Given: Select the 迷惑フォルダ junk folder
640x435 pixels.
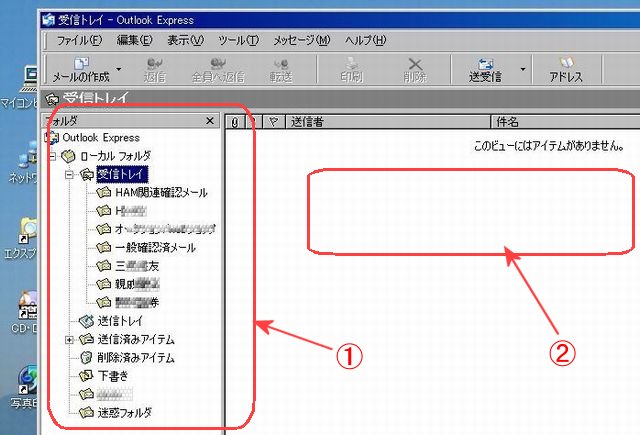Looking at the screenshot, I should (124, 413).
